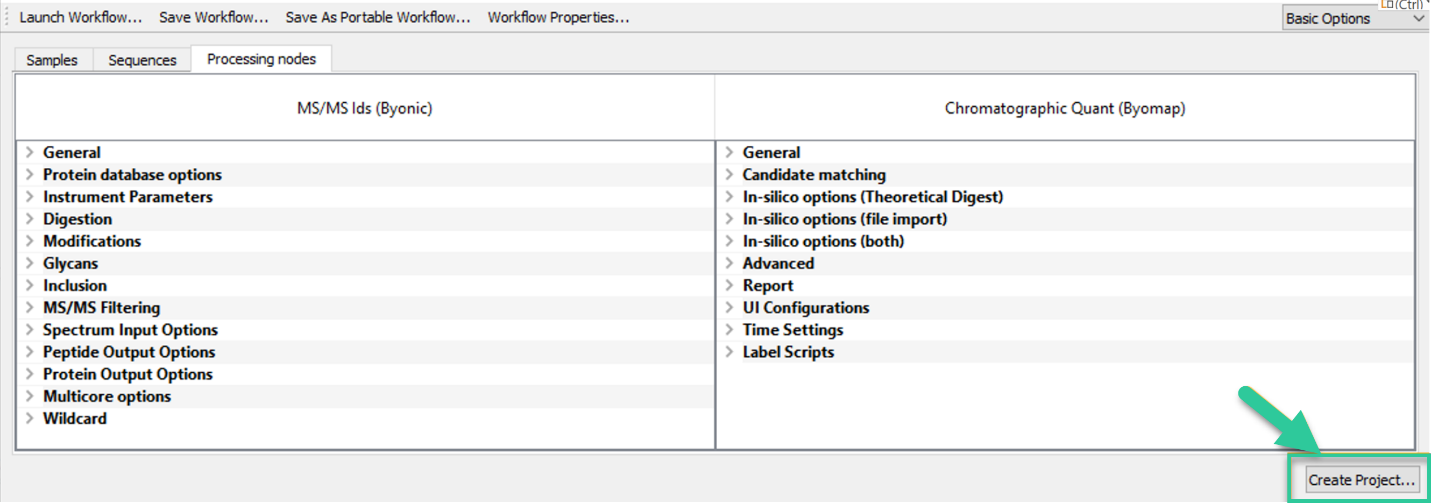1431x503 pixels.
Task: Click Save Workflow toolbar button
Action: [x=214, y=18]
